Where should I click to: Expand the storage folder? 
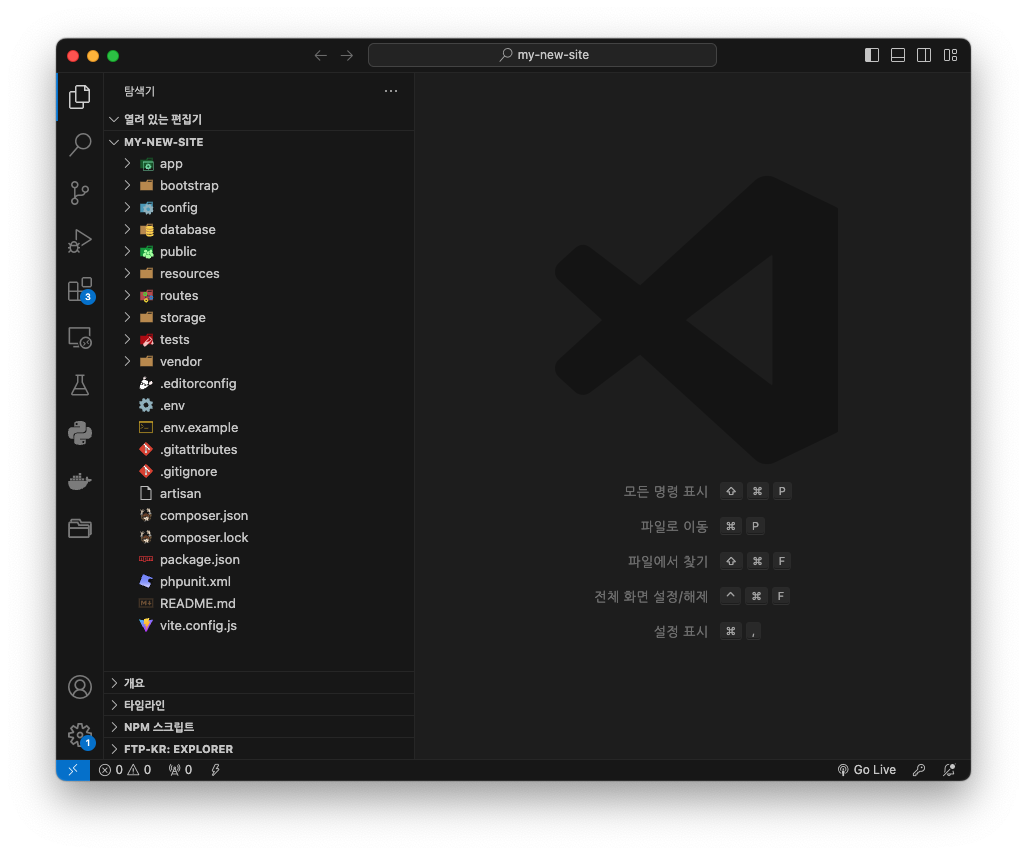[x=261, y=318]
